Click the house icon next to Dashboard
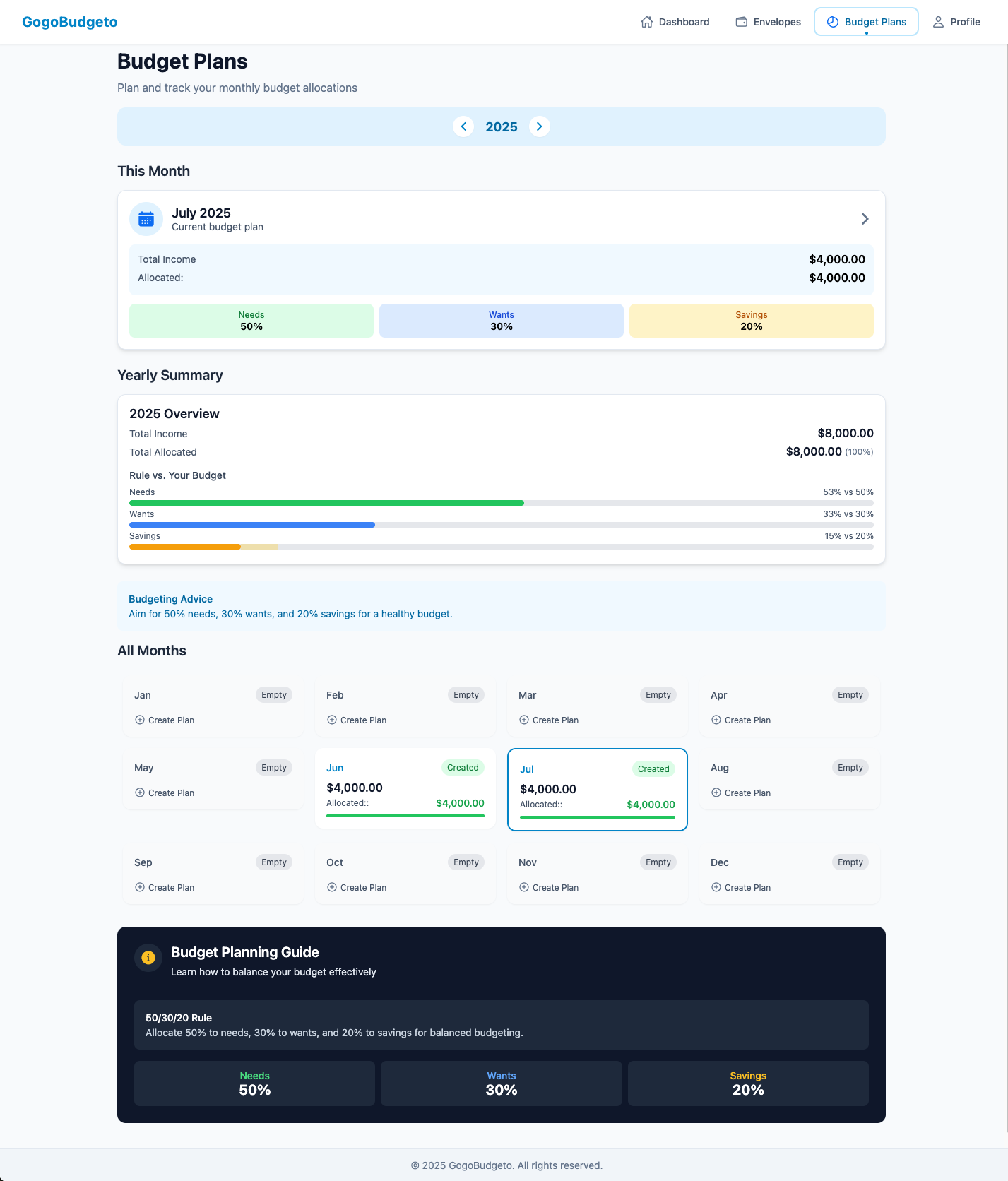The width and height of the screenshot is (1008, 1181). click(x=646, y=22)
